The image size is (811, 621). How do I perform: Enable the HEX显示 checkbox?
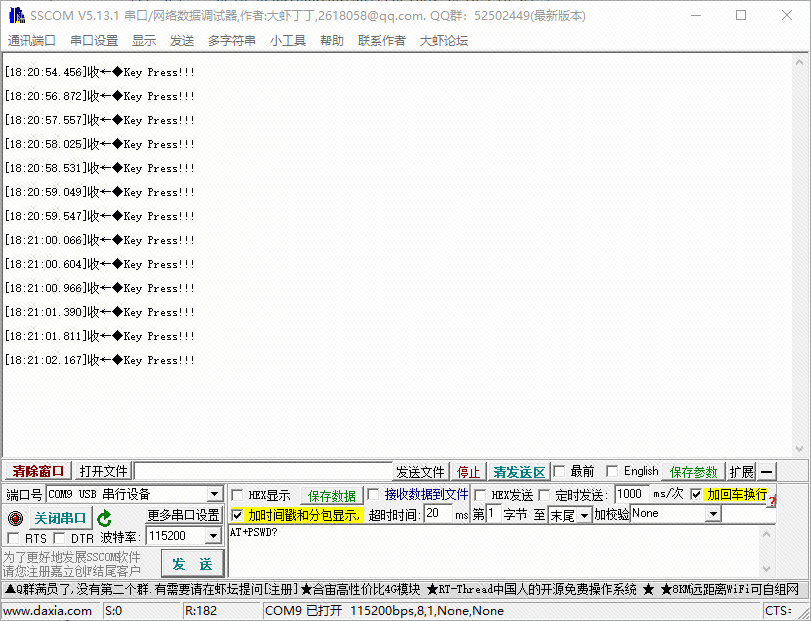[x=237, y=495]
